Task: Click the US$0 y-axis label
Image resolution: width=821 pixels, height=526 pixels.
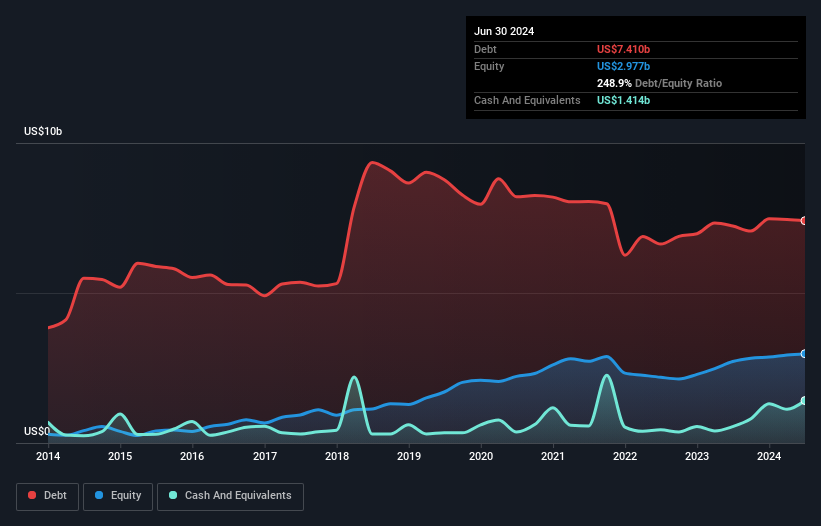Action: (x=37, y=431)
